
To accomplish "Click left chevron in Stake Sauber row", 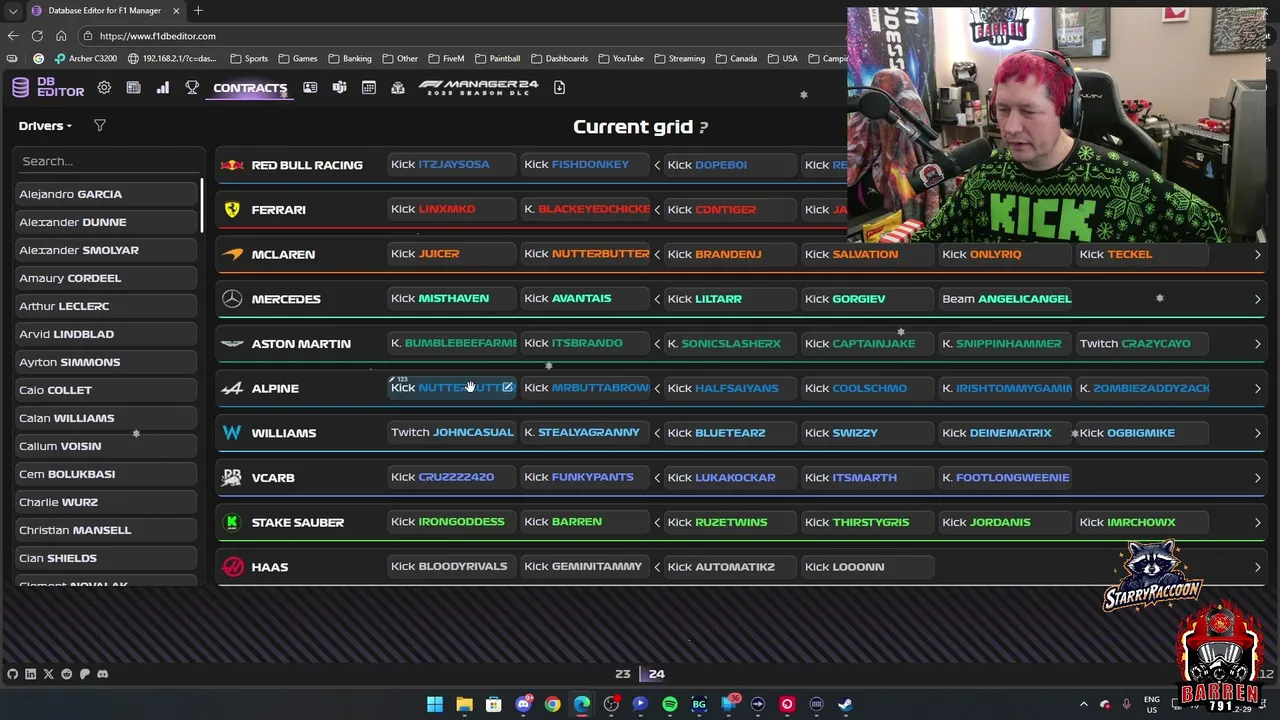I will point(657,522).
